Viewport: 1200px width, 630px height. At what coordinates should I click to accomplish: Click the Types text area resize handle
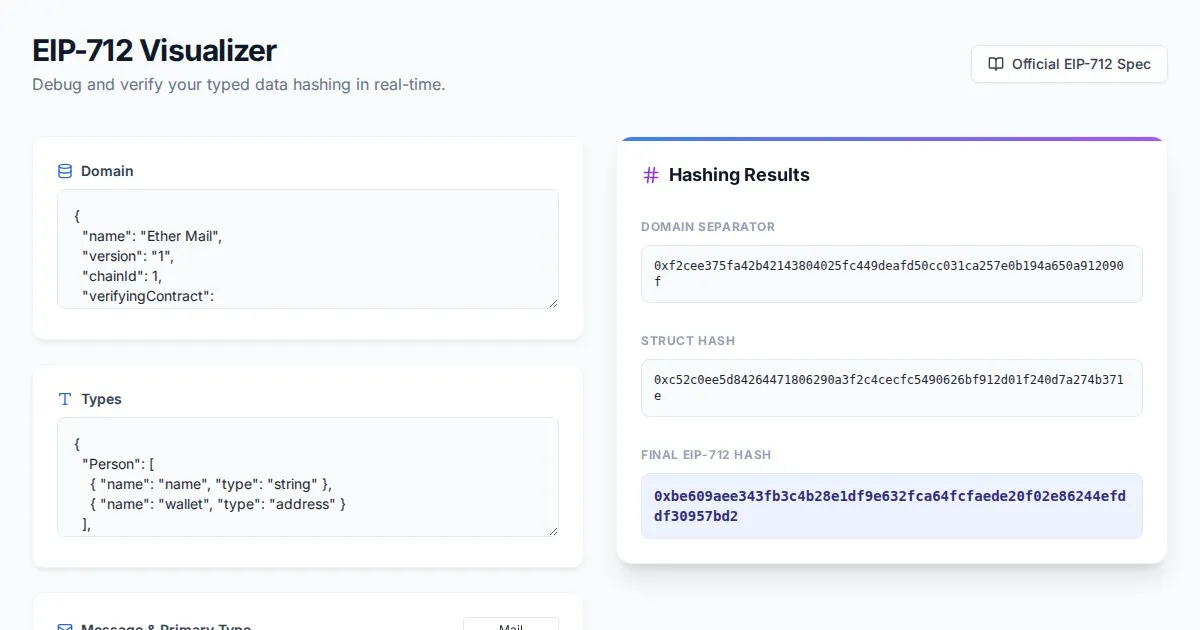point(552,530)
